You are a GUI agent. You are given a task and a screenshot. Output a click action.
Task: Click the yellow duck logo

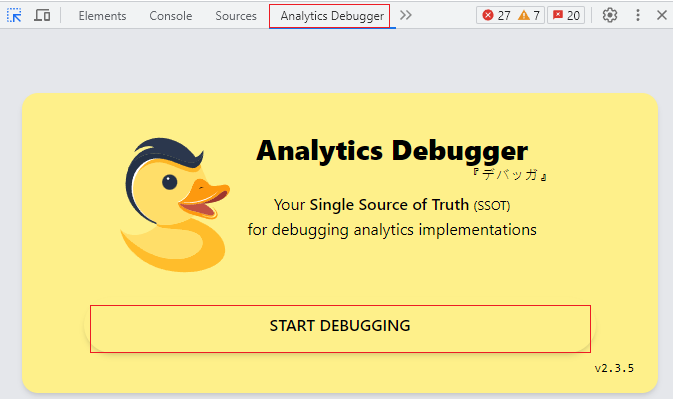click(175, 205)
